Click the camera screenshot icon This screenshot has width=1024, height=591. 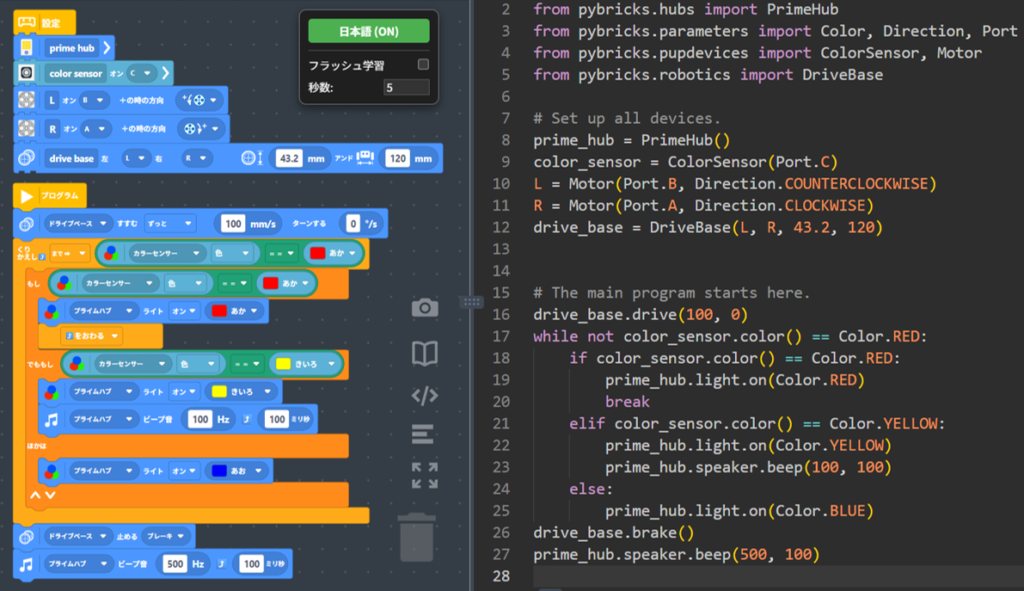[x=425, y=309]
